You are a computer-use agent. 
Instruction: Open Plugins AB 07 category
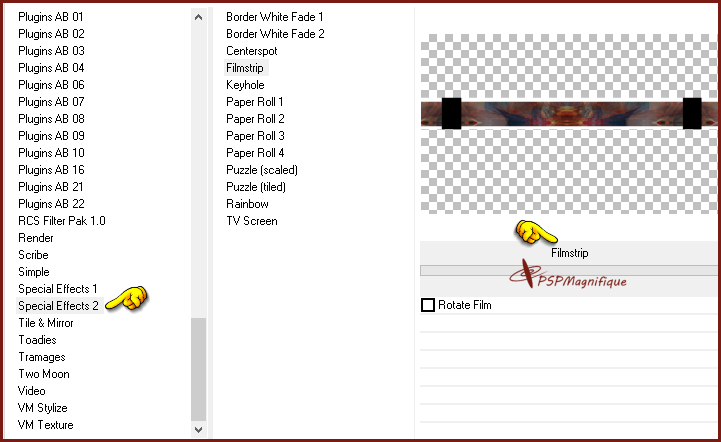point(51,102)
